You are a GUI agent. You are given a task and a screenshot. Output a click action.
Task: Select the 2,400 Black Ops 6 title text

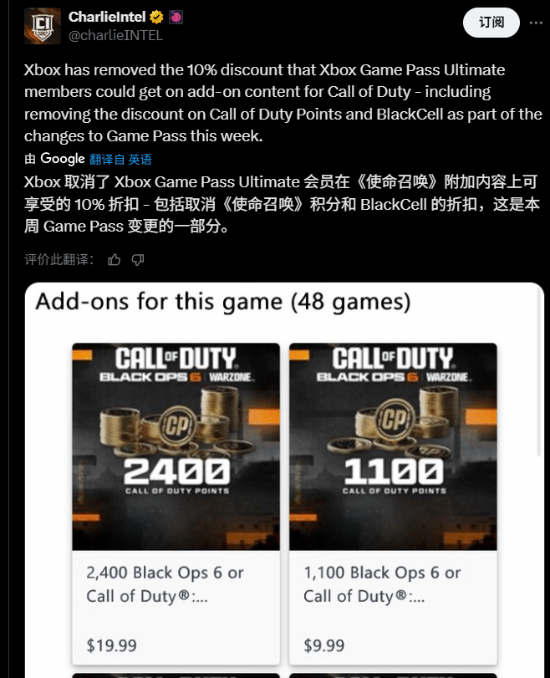click(165, 584)
